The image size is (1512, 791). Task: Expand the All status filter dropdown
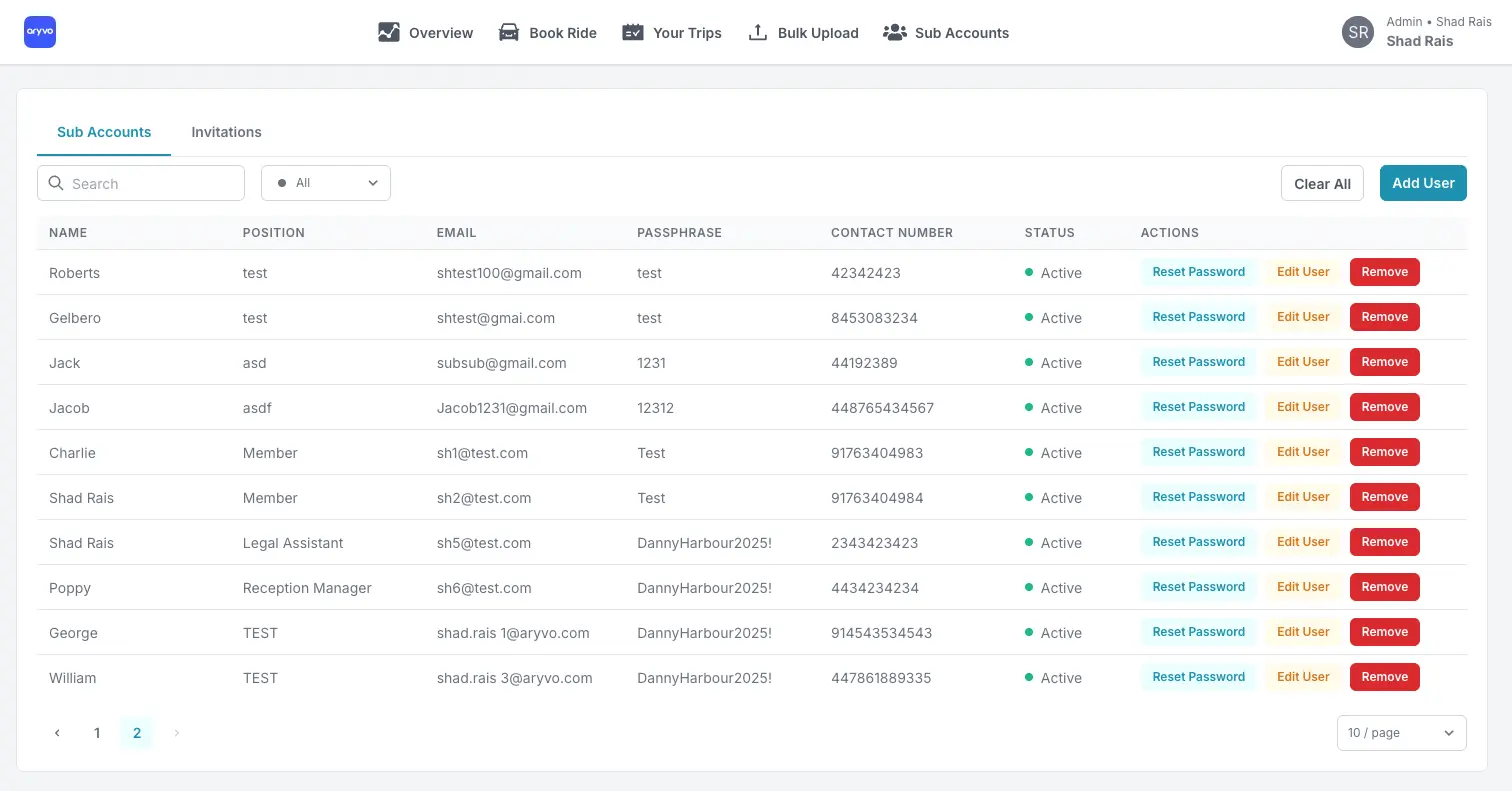325,183
